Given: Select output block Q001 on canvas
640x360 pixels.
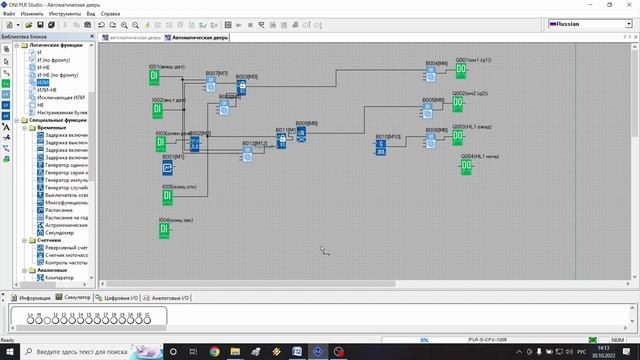Looking at the screenshot, I should tap(461, 71).
